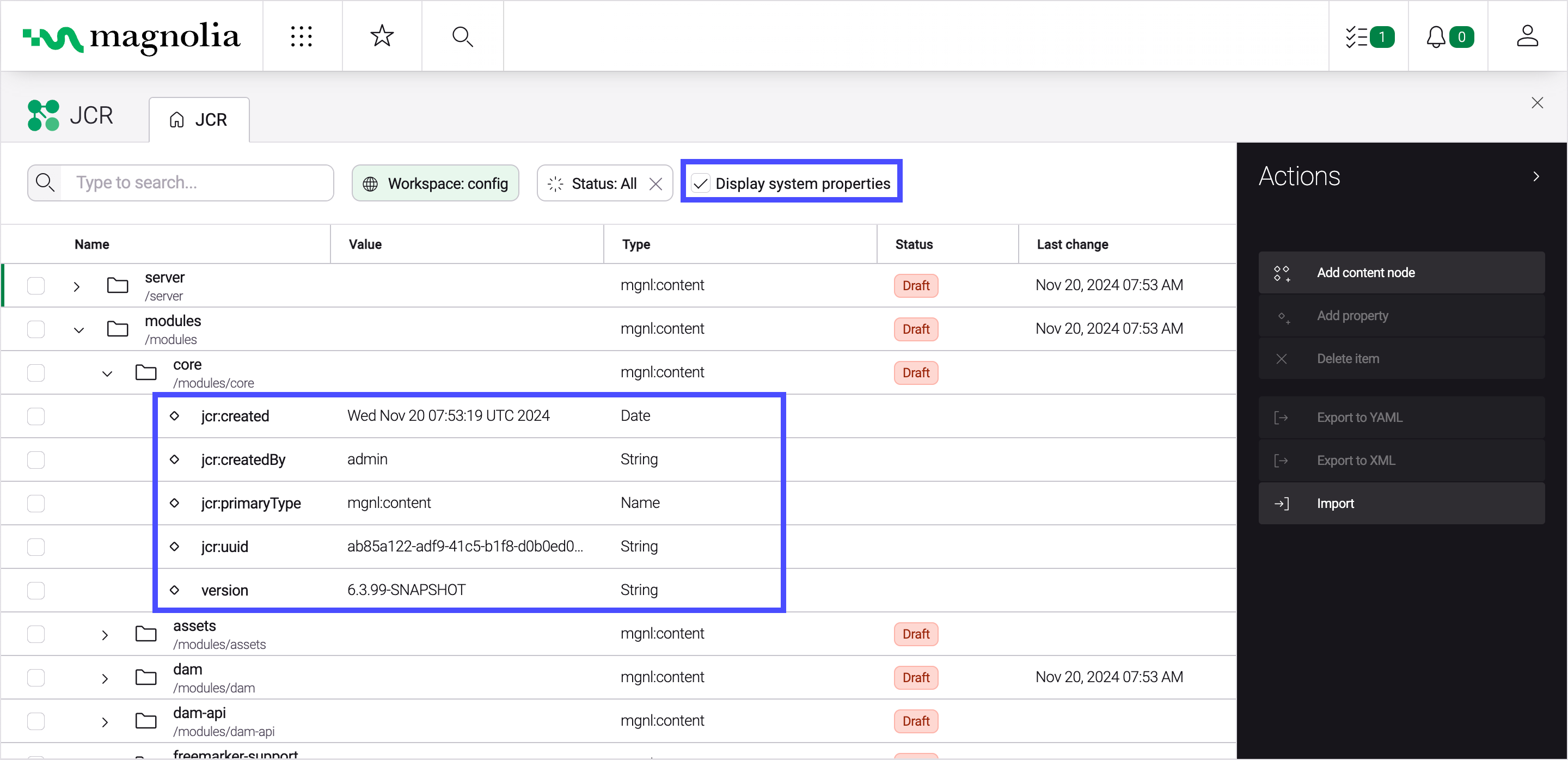Open the favorites star icon

coord(382,36)
